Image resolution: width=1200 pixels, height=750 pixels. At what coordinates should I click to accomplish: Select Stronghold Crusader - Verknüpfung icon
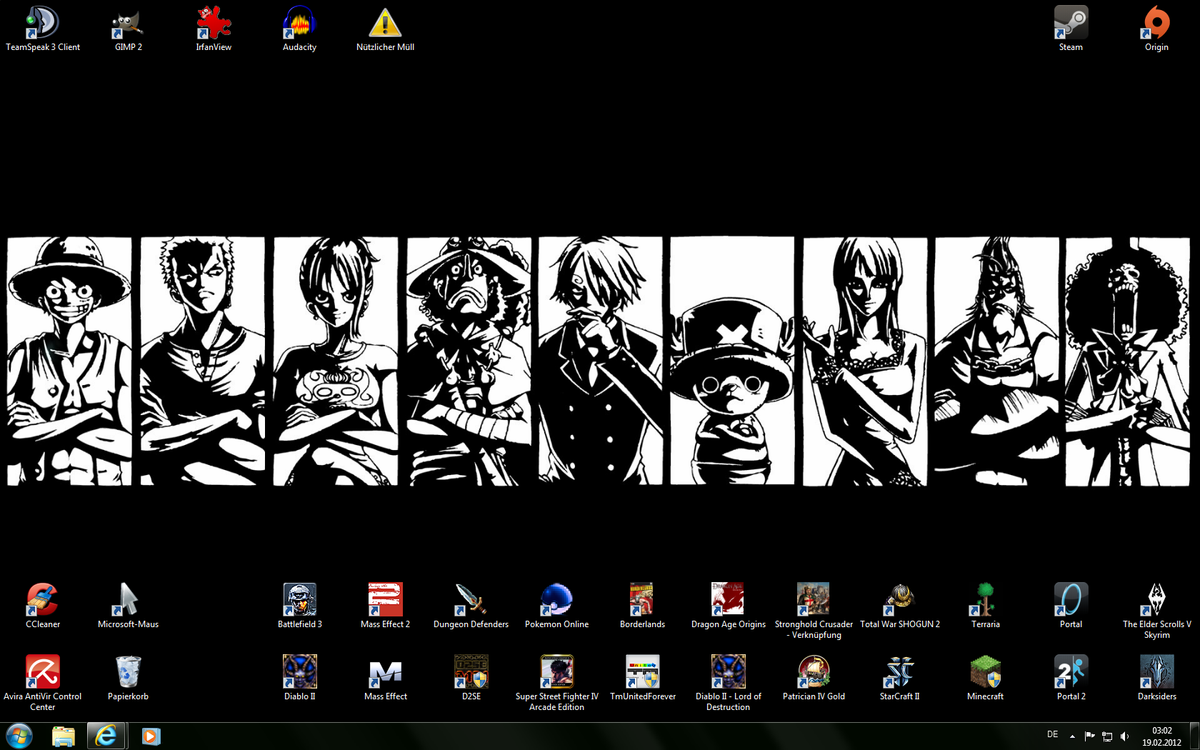pos(814,611)
